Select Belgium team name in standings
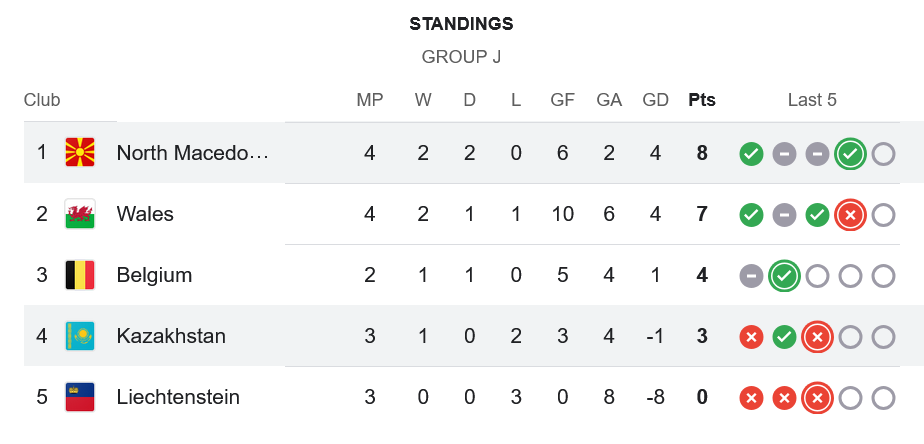The width and height of the screenshot is (924, 444). 154,275
